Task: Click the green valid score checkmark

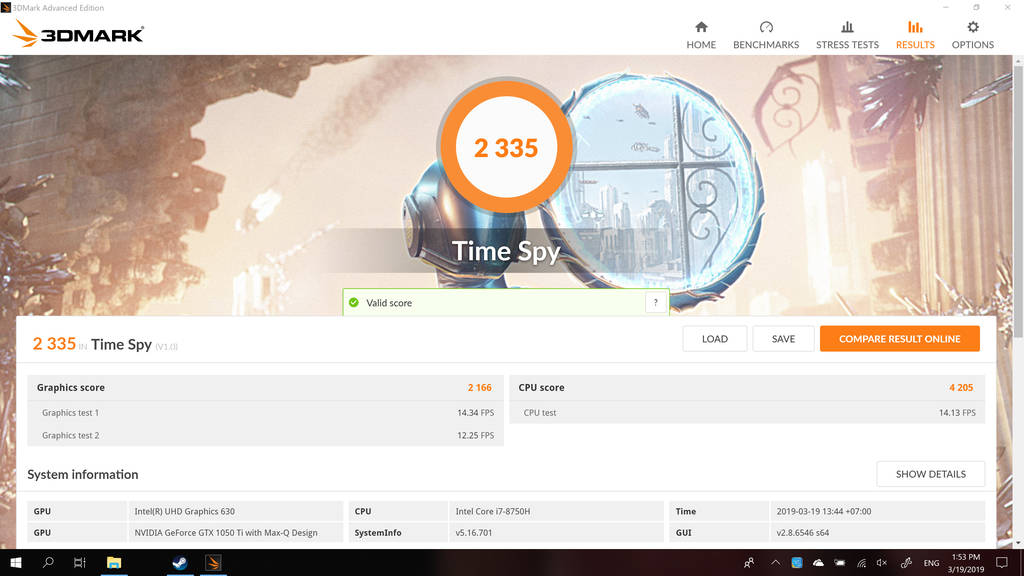Action: tap(353, 303)
